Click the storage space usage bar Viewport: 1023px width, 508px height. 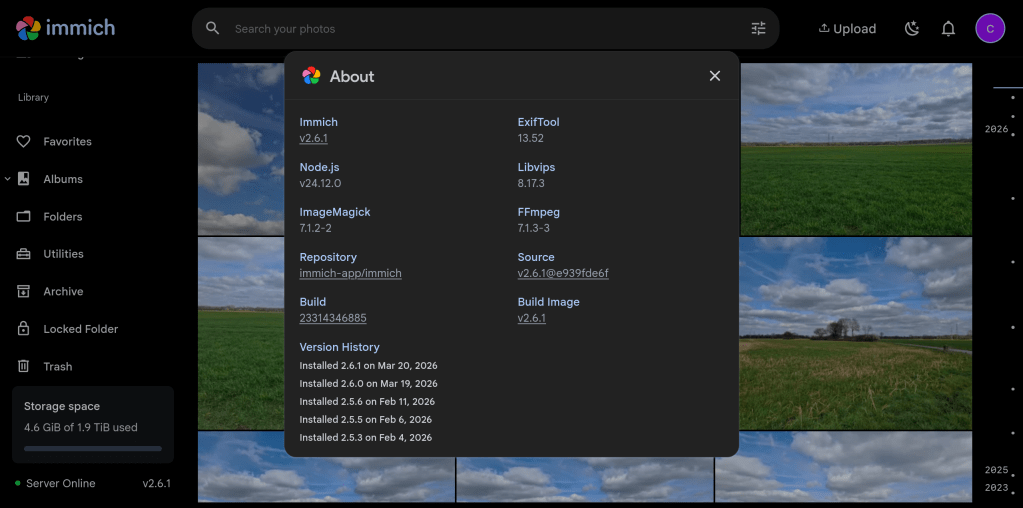pos(92,448)
